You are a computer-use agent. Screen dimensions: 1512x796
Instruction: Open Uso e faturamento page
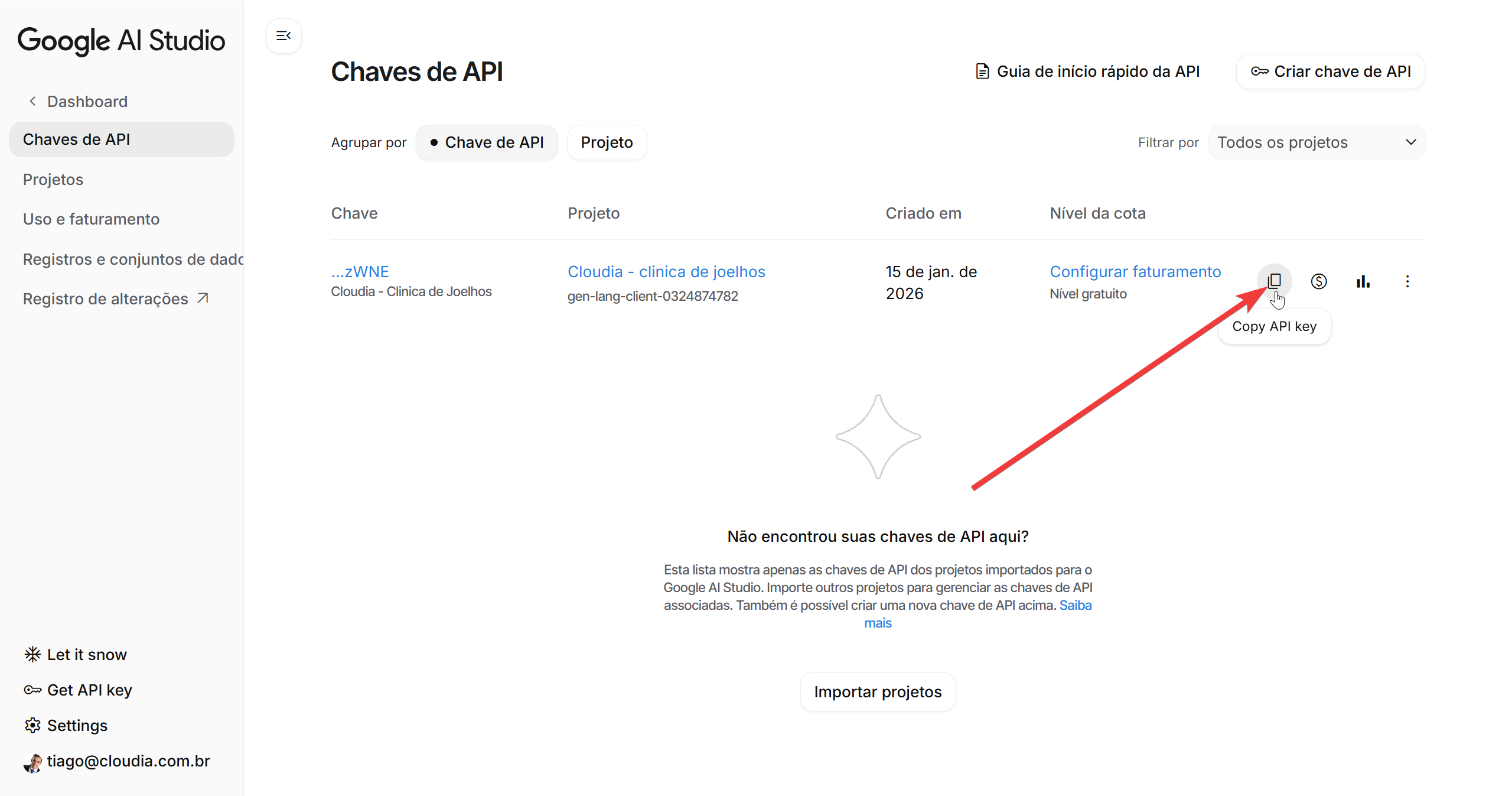(x=91, y=219)
